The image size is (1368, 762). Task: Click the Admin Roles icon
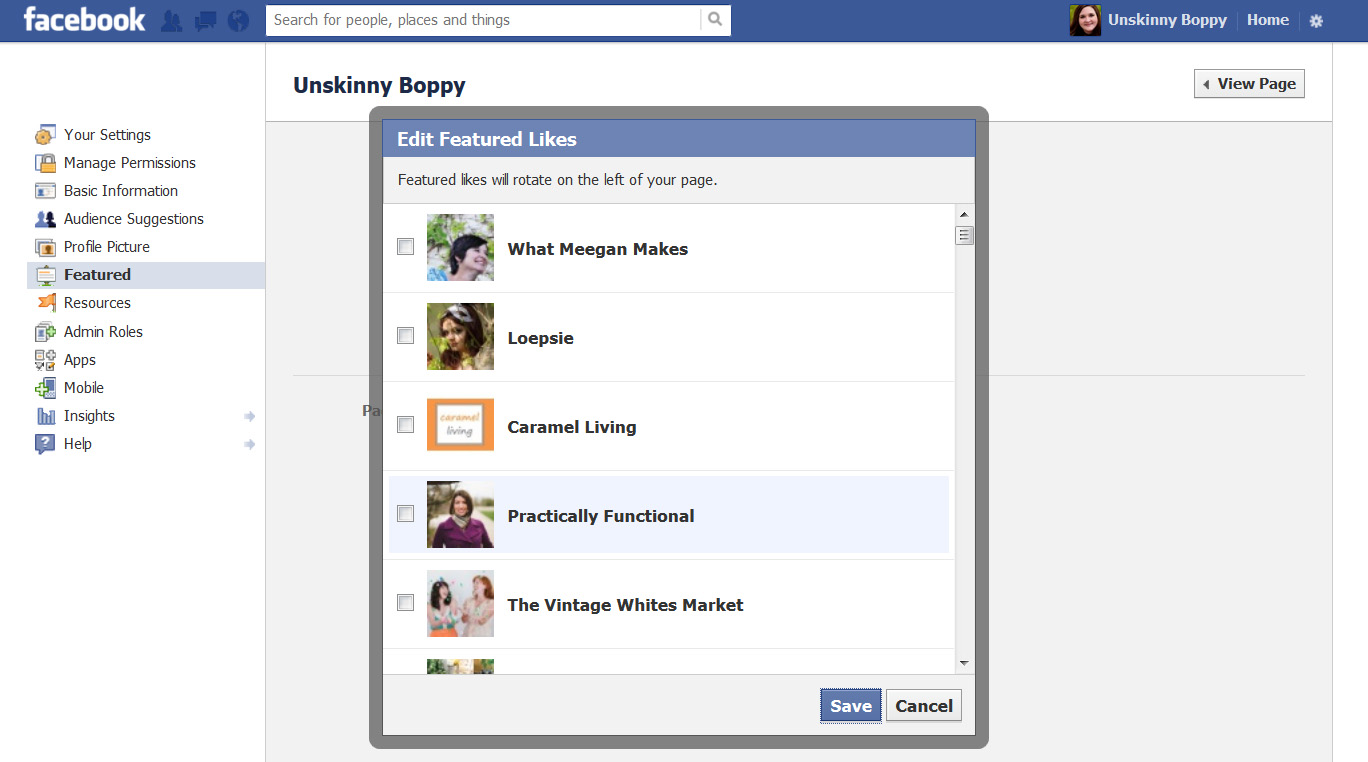(45, 332)
